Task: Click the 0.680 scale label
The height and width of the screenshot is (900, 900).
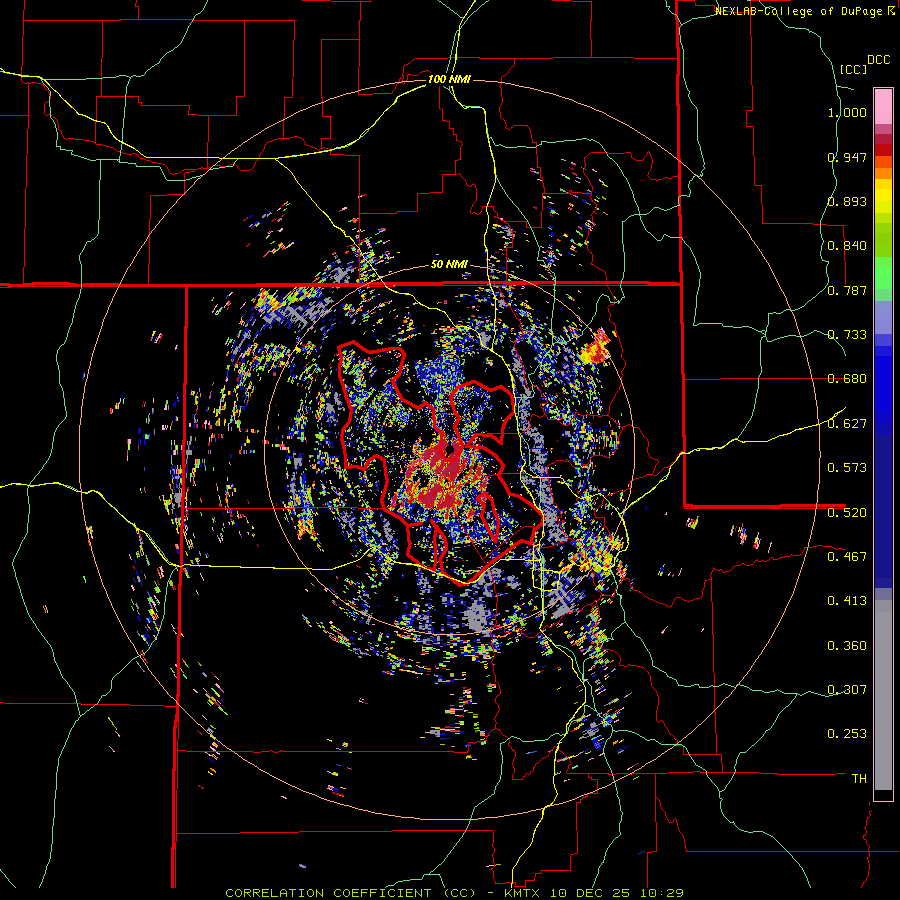Action: [847, 379]
